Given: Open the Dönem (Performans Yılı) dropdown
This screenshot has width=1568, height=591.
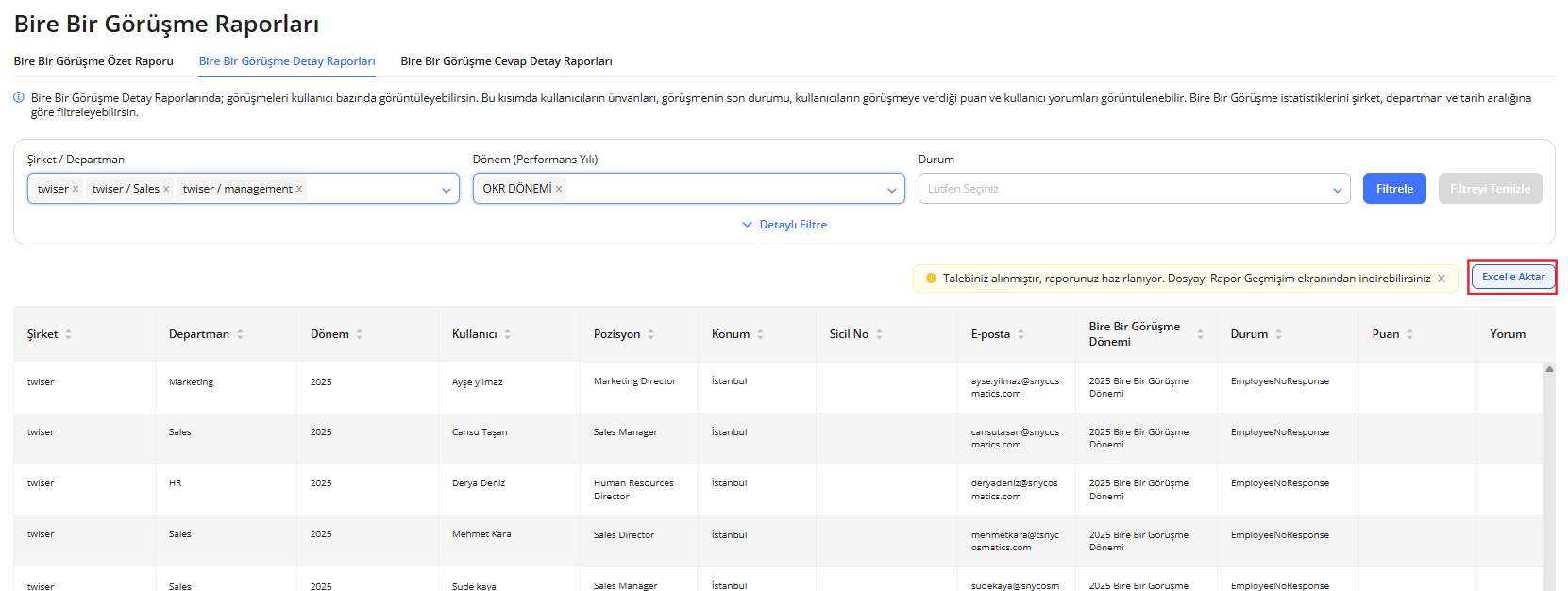Looking at the screenshot, I should 891,190.
